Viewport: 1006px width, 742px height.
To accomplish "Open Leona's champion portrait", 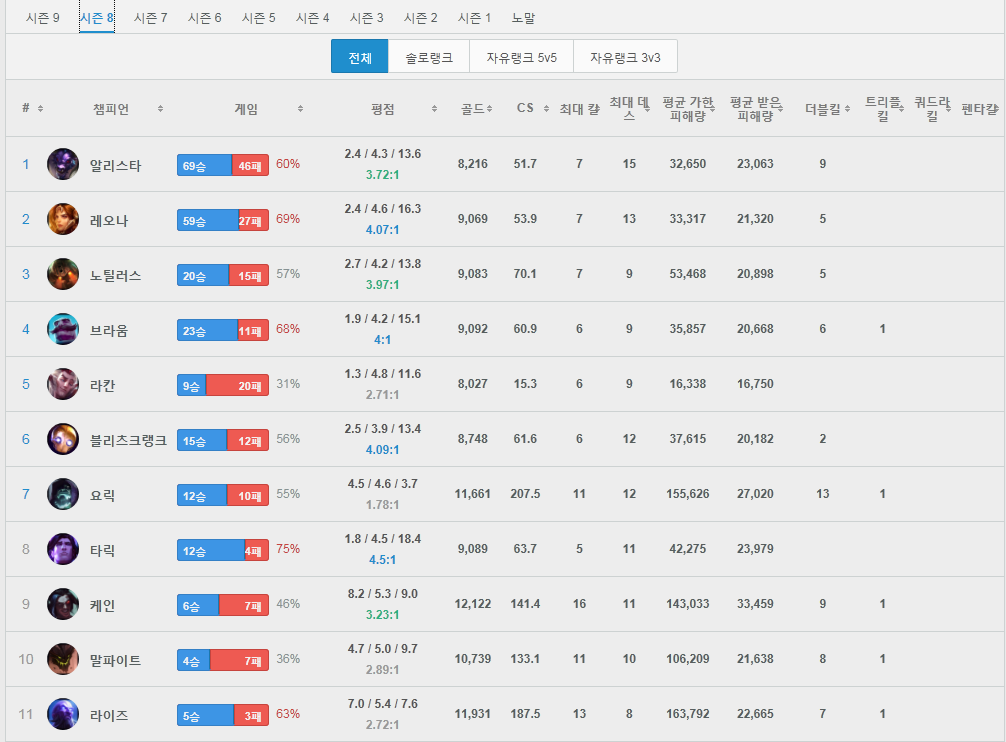I will [x=62, y=218].
